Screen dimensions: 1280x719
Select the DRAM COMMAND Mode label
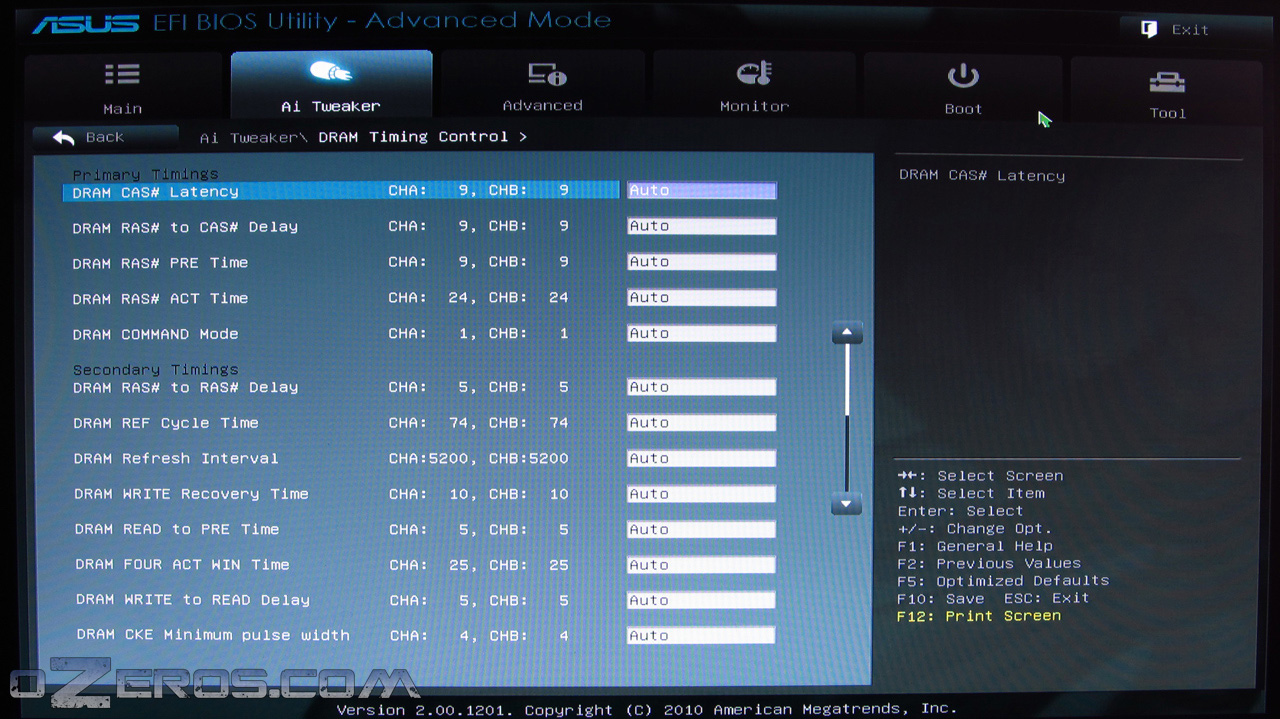click(156, 334)
